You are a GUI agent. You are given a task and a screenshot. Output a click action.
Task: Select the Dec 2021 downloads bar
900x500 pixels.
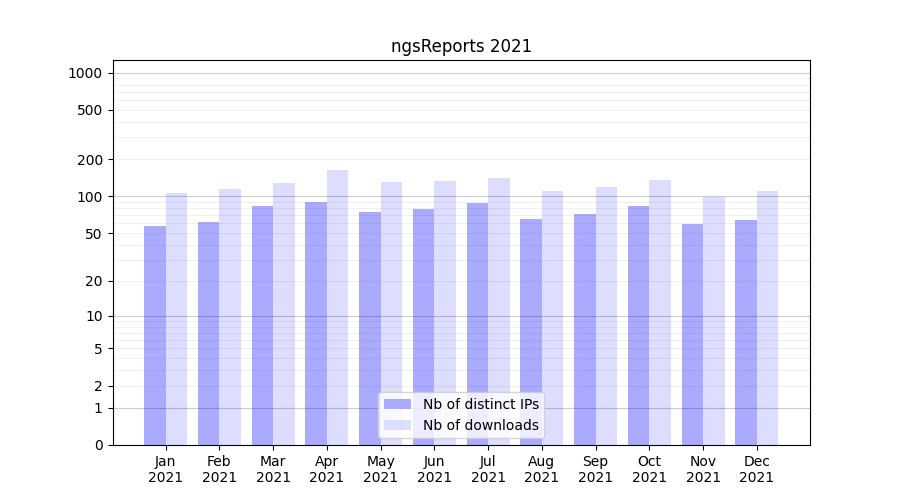[x=767, y=318]
